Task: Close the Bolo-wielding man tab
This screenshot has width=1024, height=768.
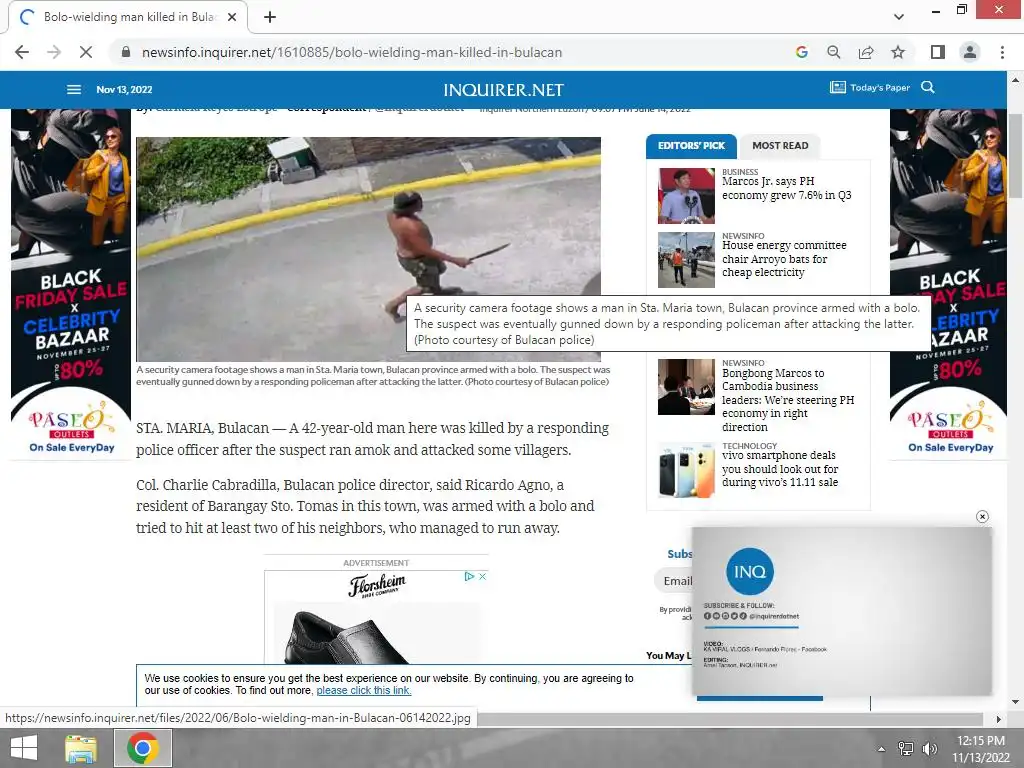Action: pyautogui.click(x=232, y=17)
